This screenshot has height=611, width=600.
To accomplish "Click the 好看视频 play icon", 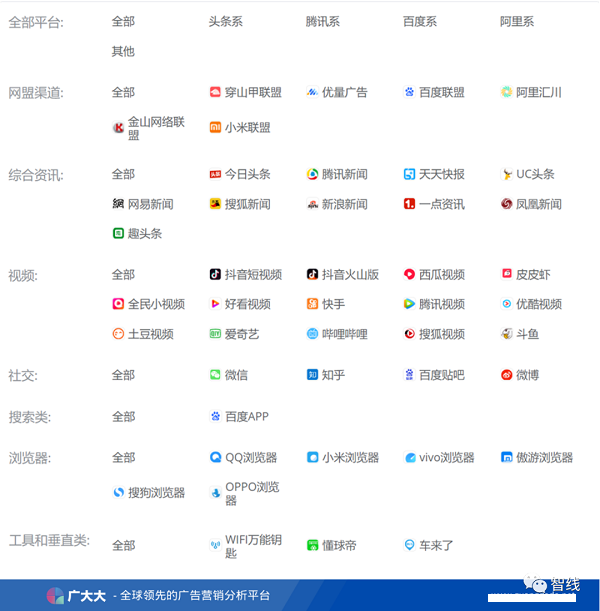I will click(215, 304).
